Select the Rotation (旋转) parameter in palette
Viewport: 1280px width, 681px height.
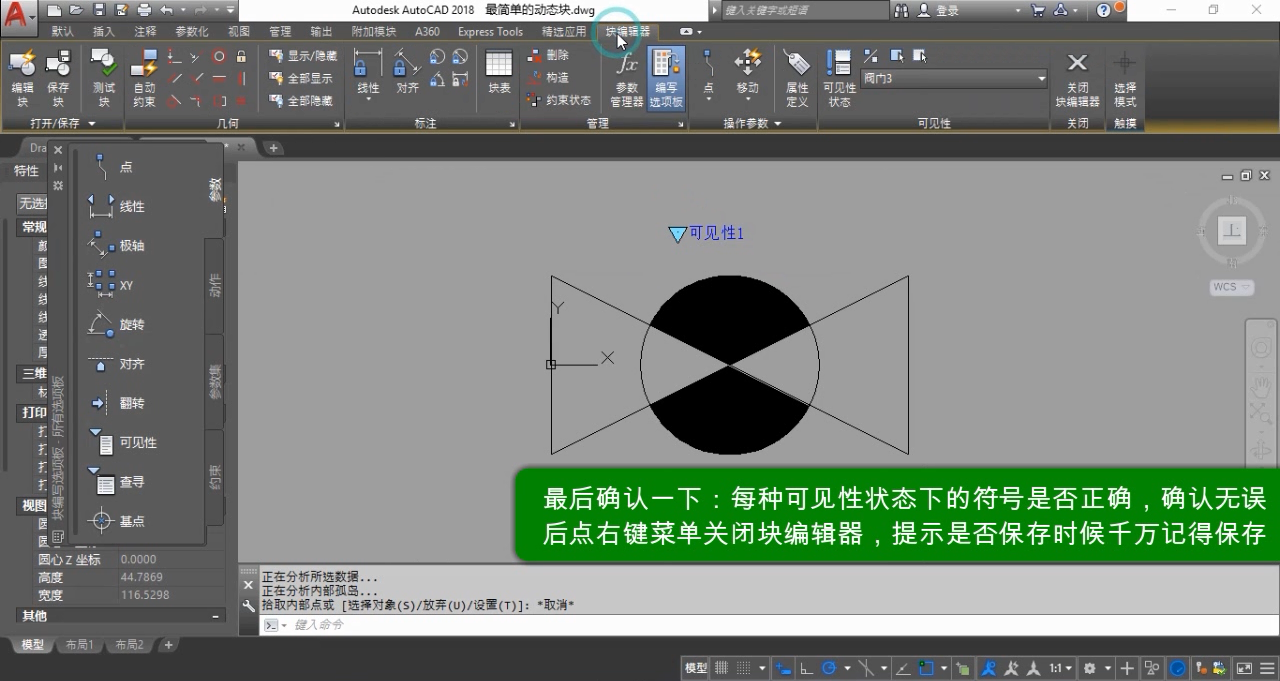(x=117, y=324)
